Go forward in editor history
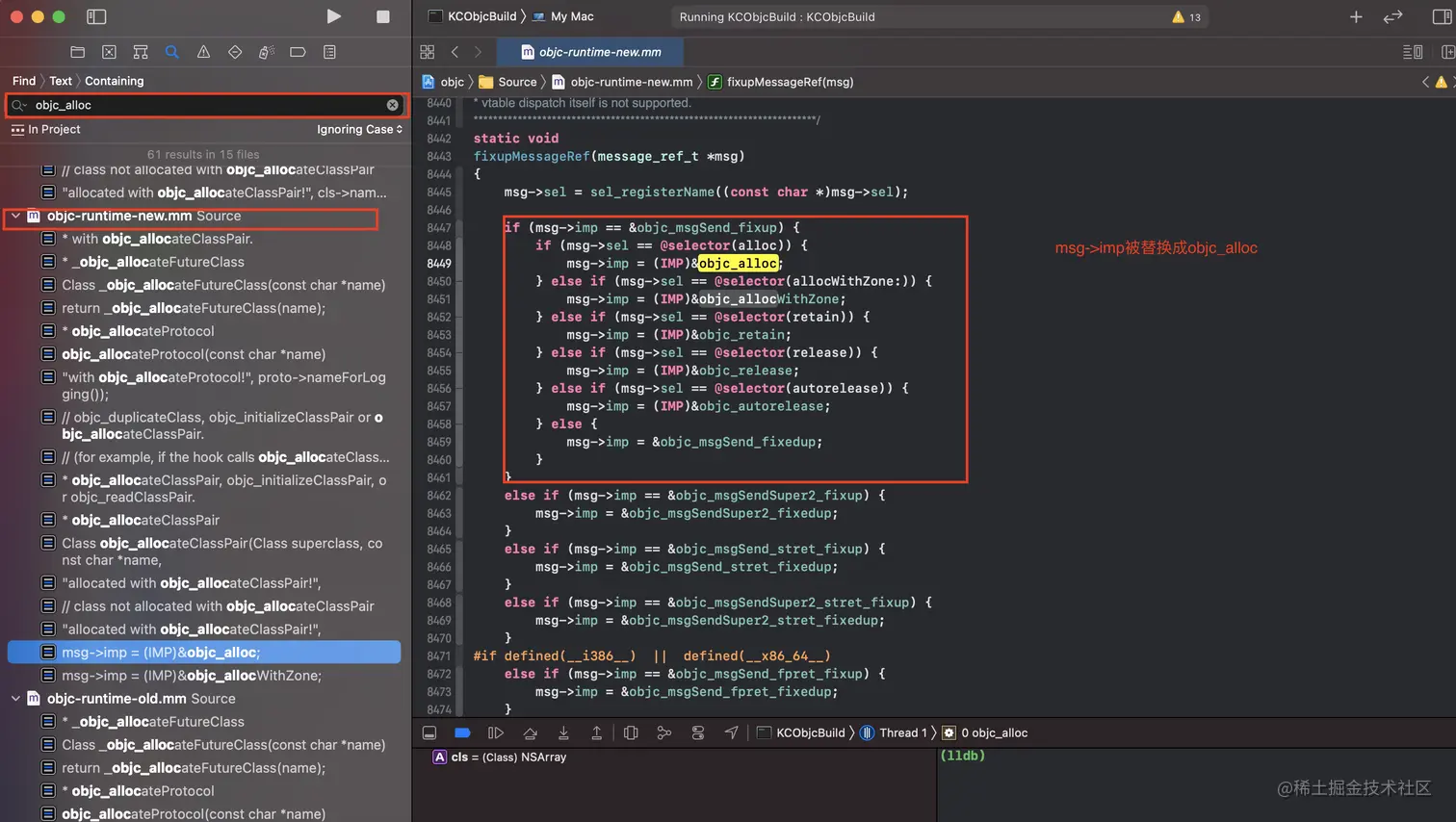 click(x=478, y=52)
